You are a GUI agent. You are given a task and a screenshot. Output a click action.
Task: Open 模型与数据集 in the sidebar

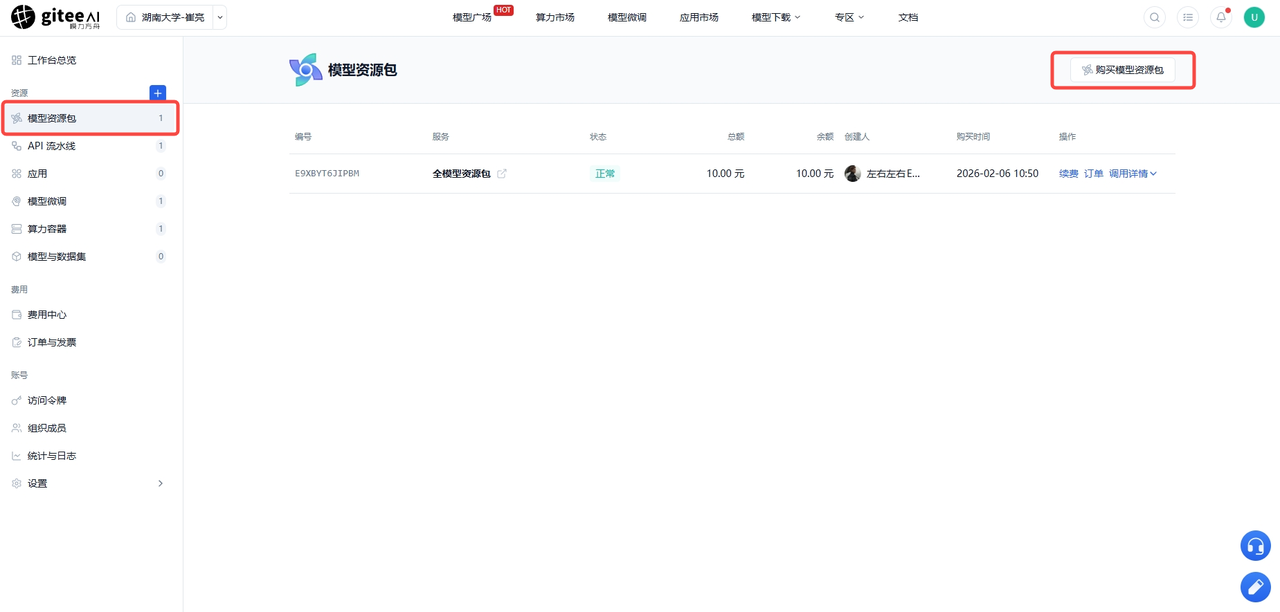(90, 257)
